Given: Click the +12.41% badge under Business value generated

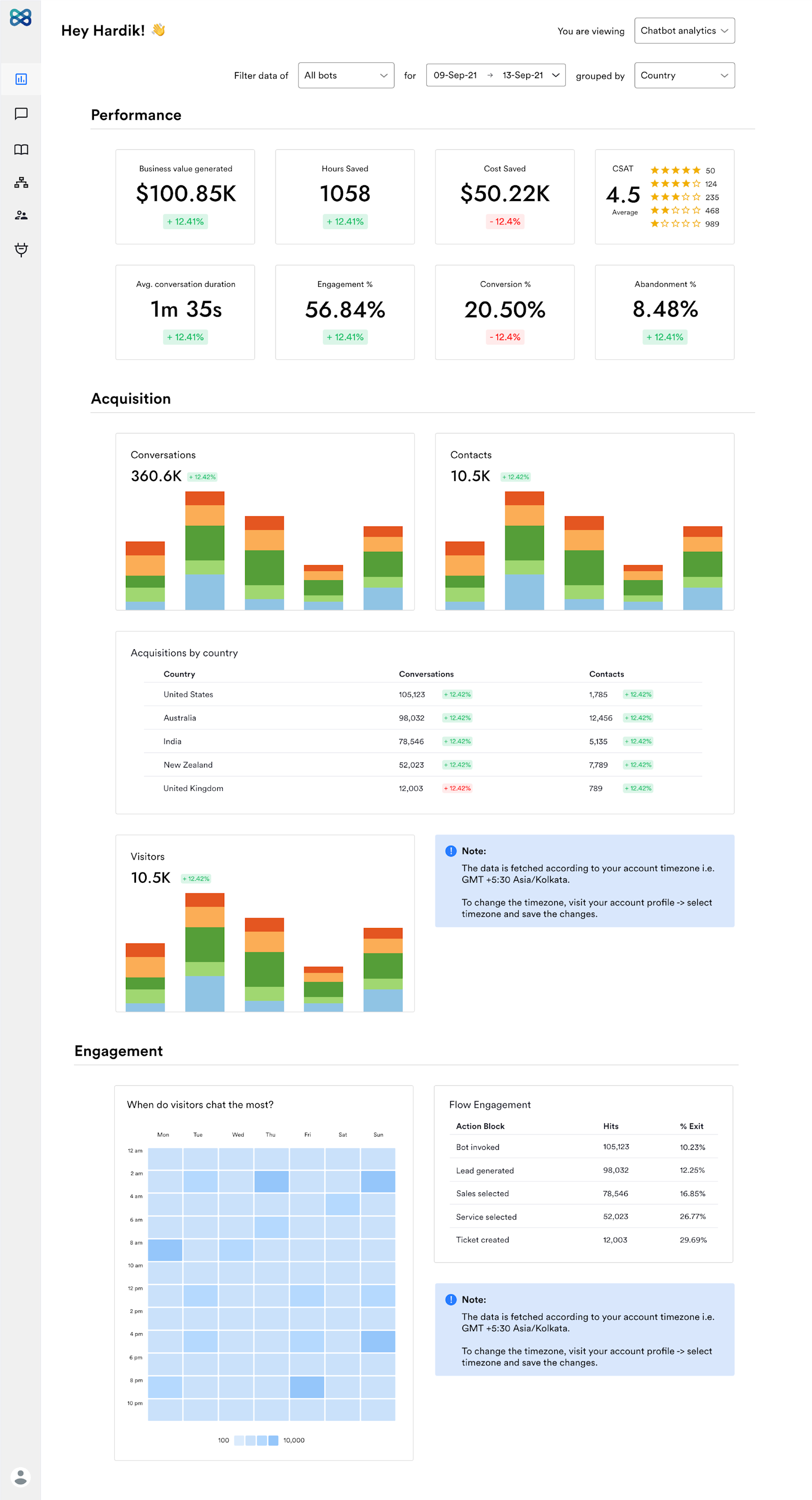Looking at the screenshot, I should click(x=185, y=221).
